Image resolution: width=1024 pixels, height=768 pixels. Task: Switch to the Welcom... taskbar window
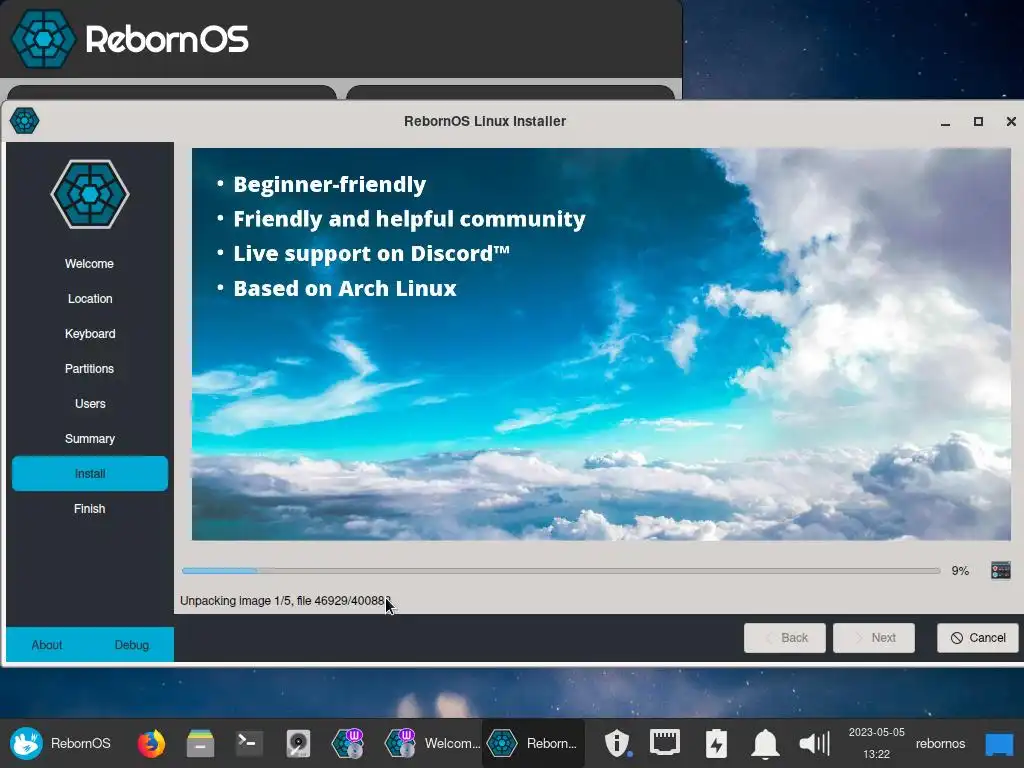click(432, 743)
